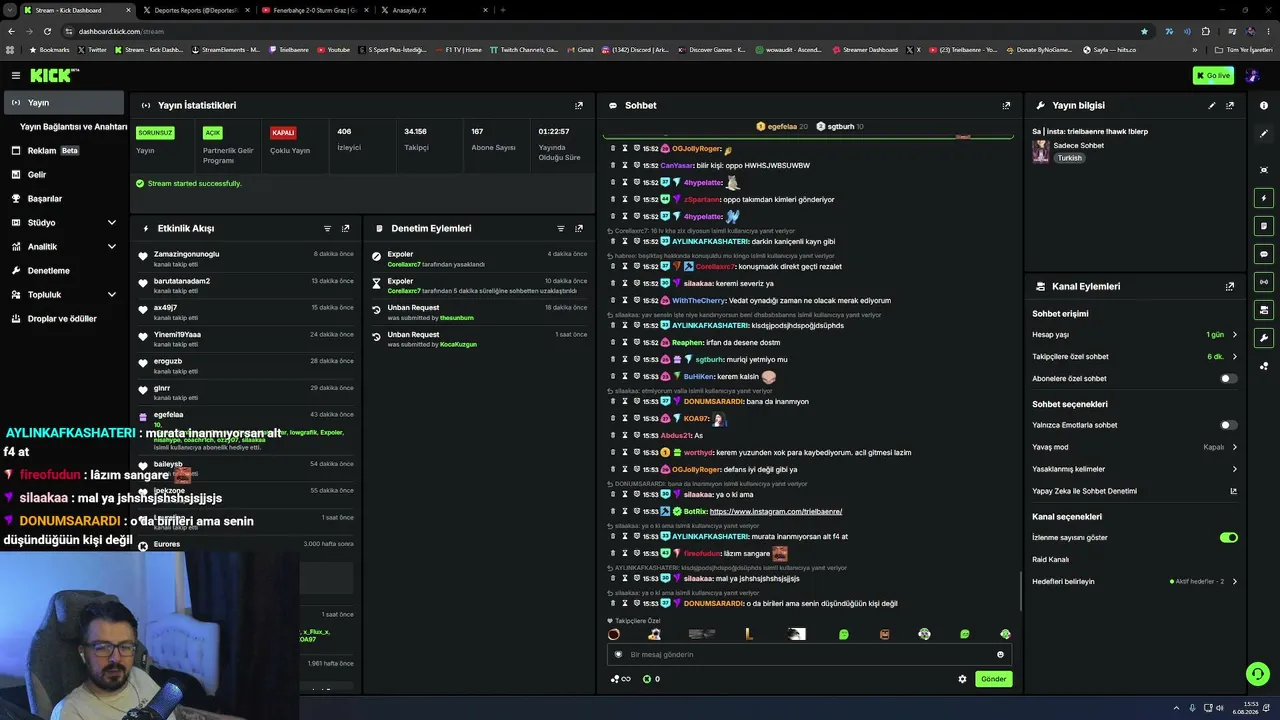Viewport: 1280px width, 720px height.
Task: Pop out the Yayın İstatistikleri panel
Action: pos(579,105)
